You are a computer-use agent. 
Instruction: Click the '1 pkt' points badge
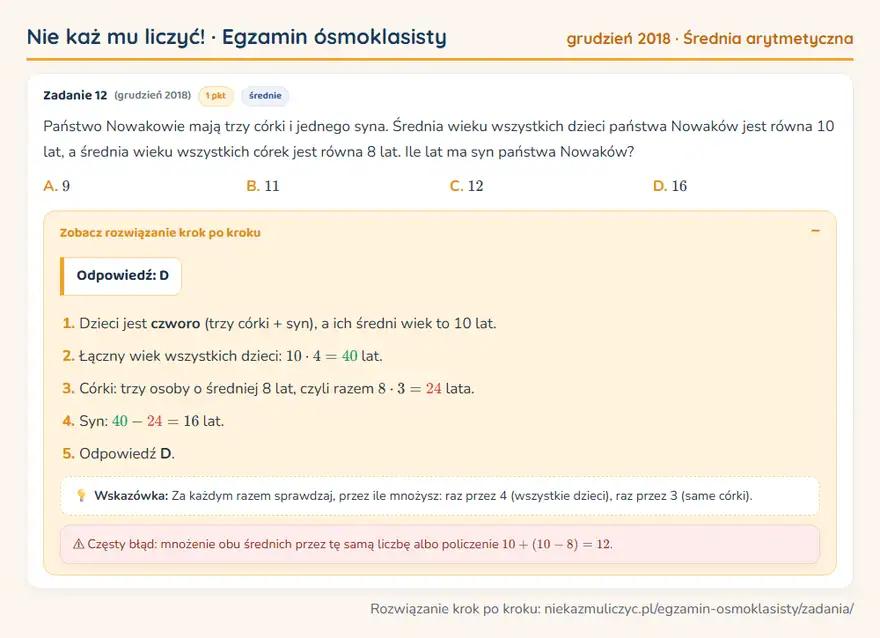216,96
